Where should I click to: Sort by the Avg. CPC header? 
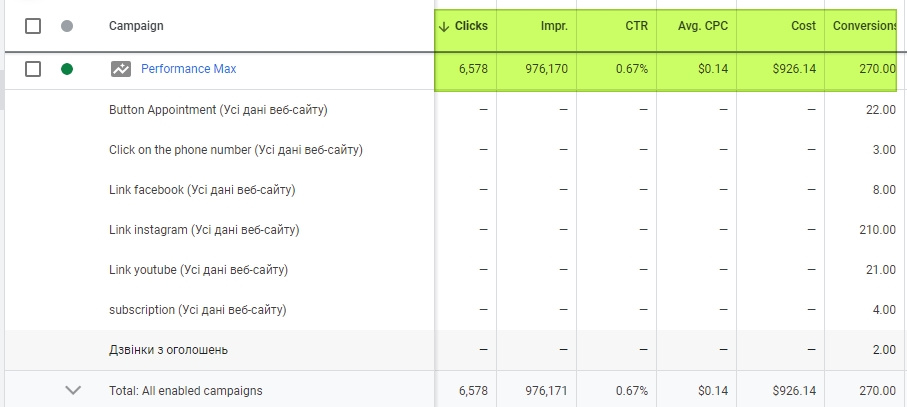703,25
